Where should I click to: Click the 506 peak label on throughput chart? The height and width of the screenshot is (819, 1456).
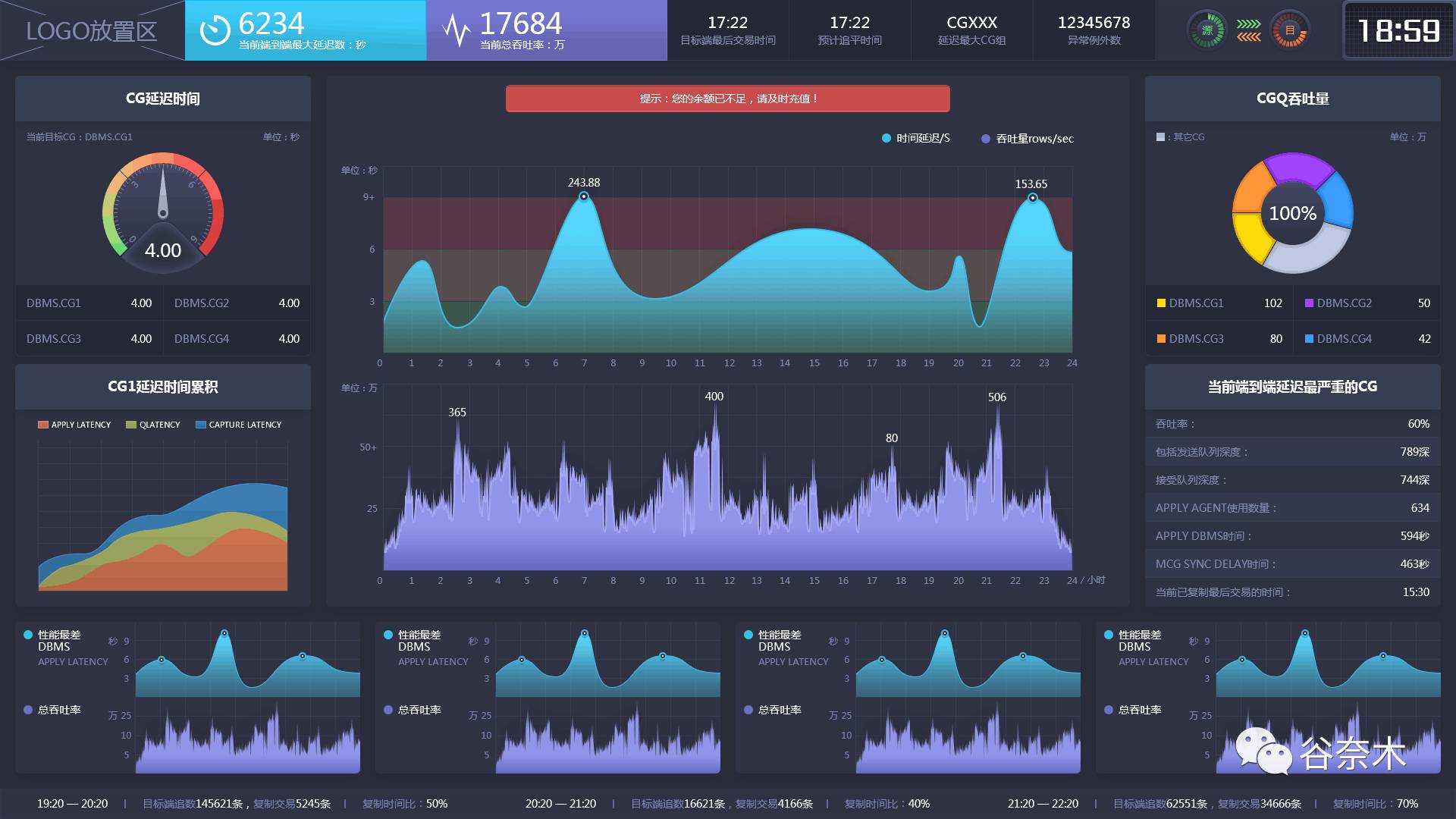997,397
